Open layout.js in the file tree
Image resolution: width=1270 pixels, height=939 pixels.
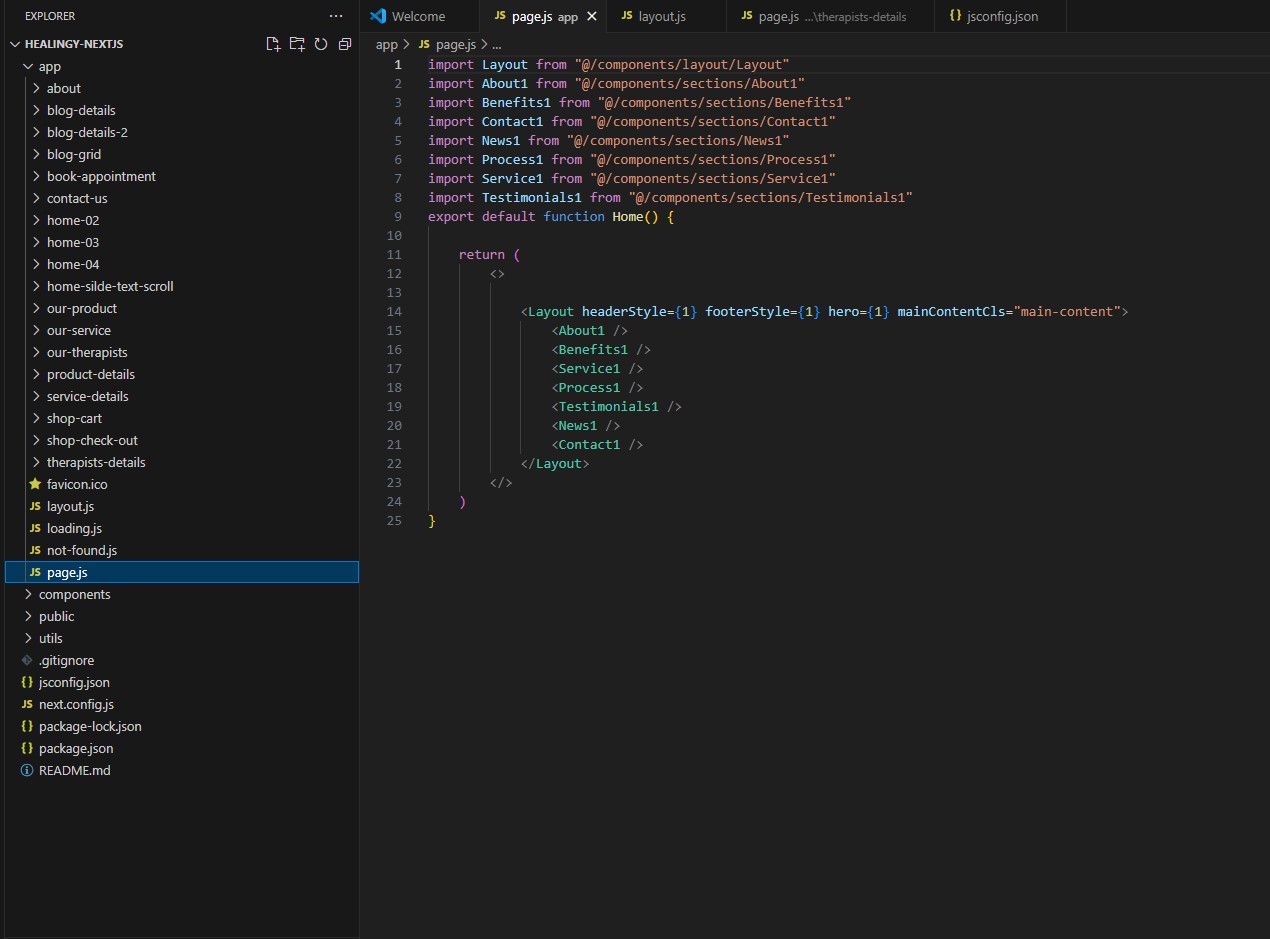tap(181, 506)
